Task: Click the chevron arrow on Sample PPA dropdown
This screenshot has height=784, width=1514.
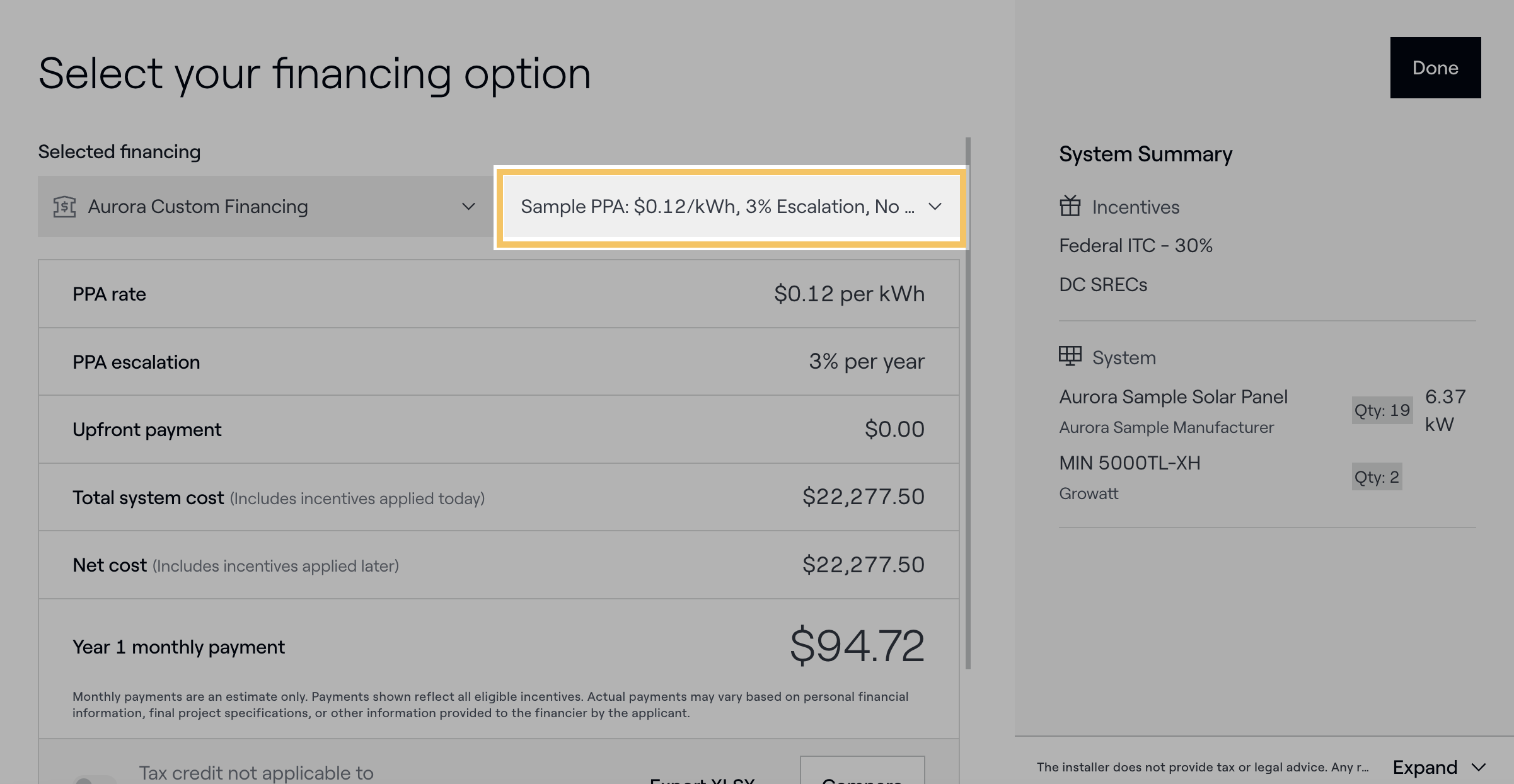Action: coord(935,207)
